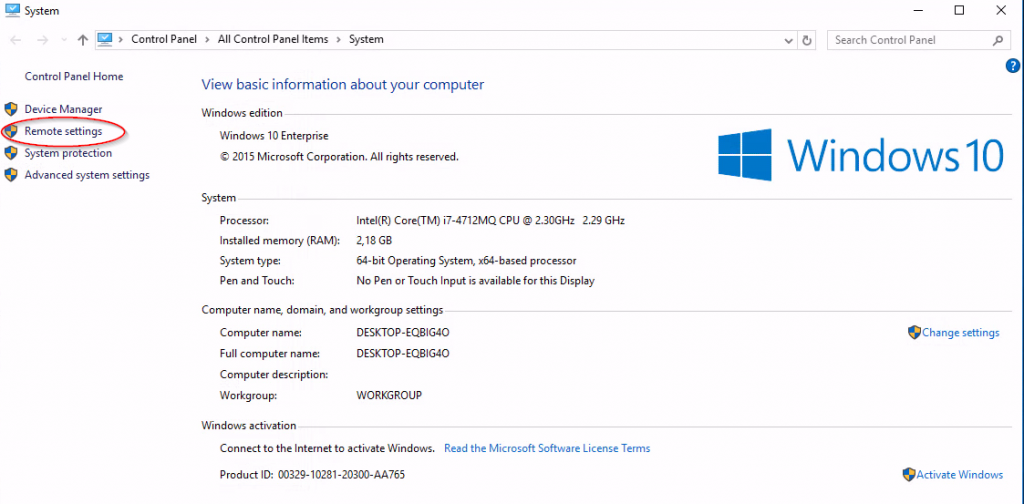Image resolution: width=1024 pixels, height=504 pixels.
Task: Open Remote settings link
Action: click(63, 131)
